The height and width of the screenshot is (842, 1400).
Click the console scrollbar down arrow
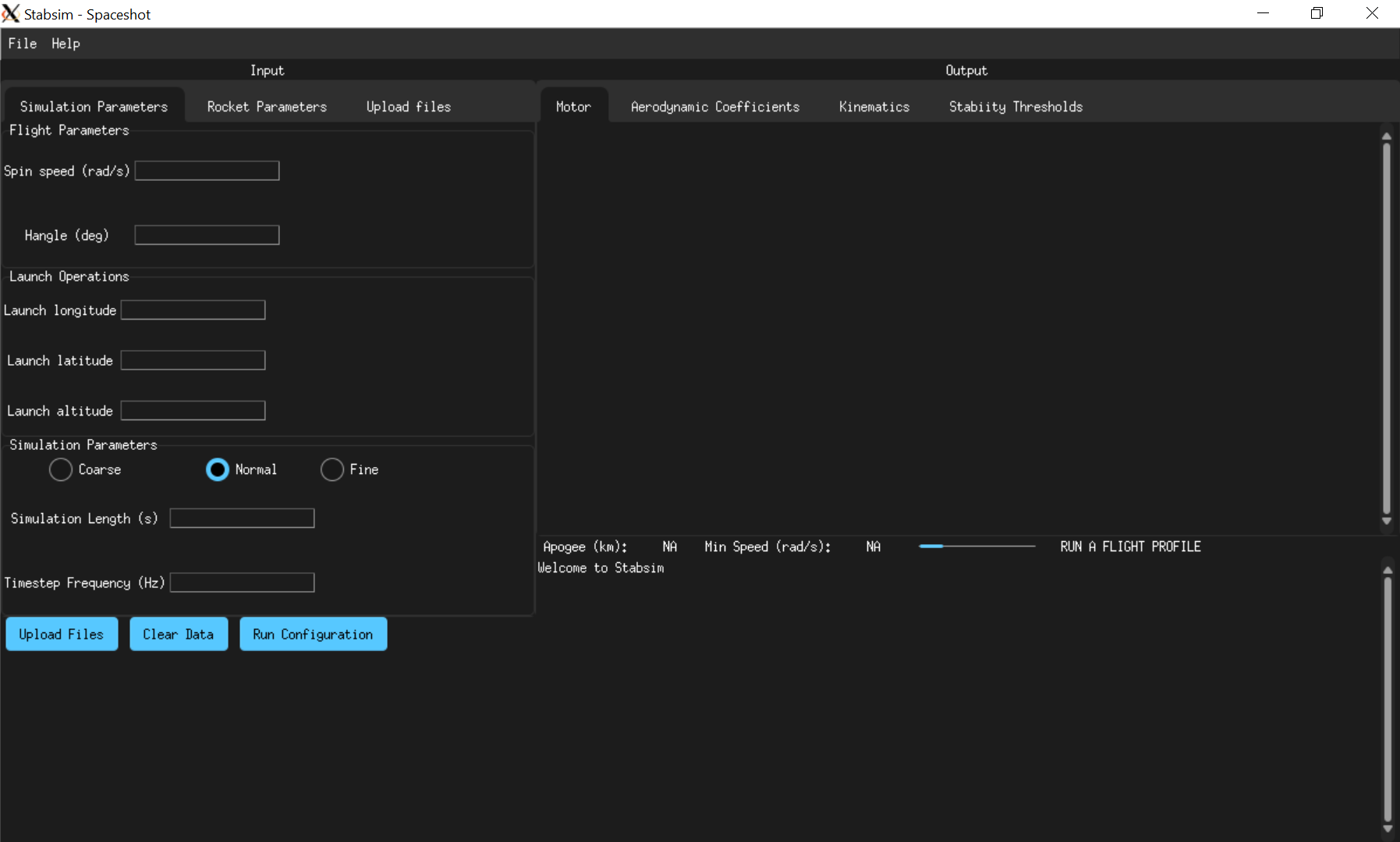1388,829
